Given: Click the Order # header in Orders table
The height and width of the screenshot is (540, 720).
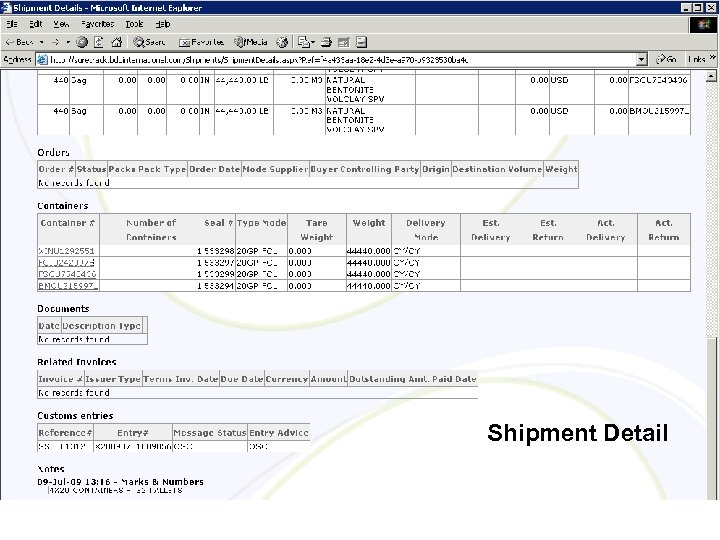Looking at the screenshot, I should point(56,169).
